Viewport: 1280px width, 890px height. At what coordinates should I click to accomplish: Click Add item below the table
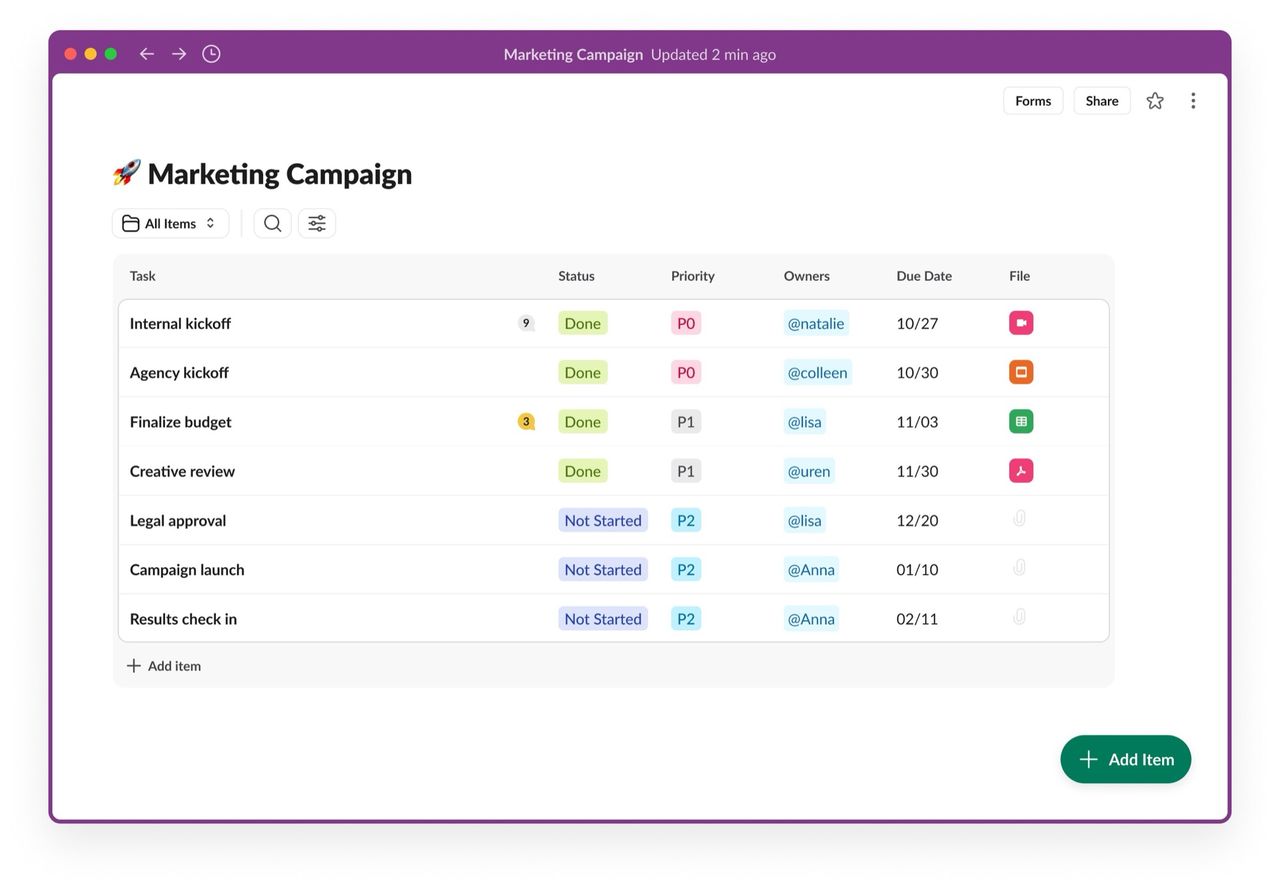point(164,666)
